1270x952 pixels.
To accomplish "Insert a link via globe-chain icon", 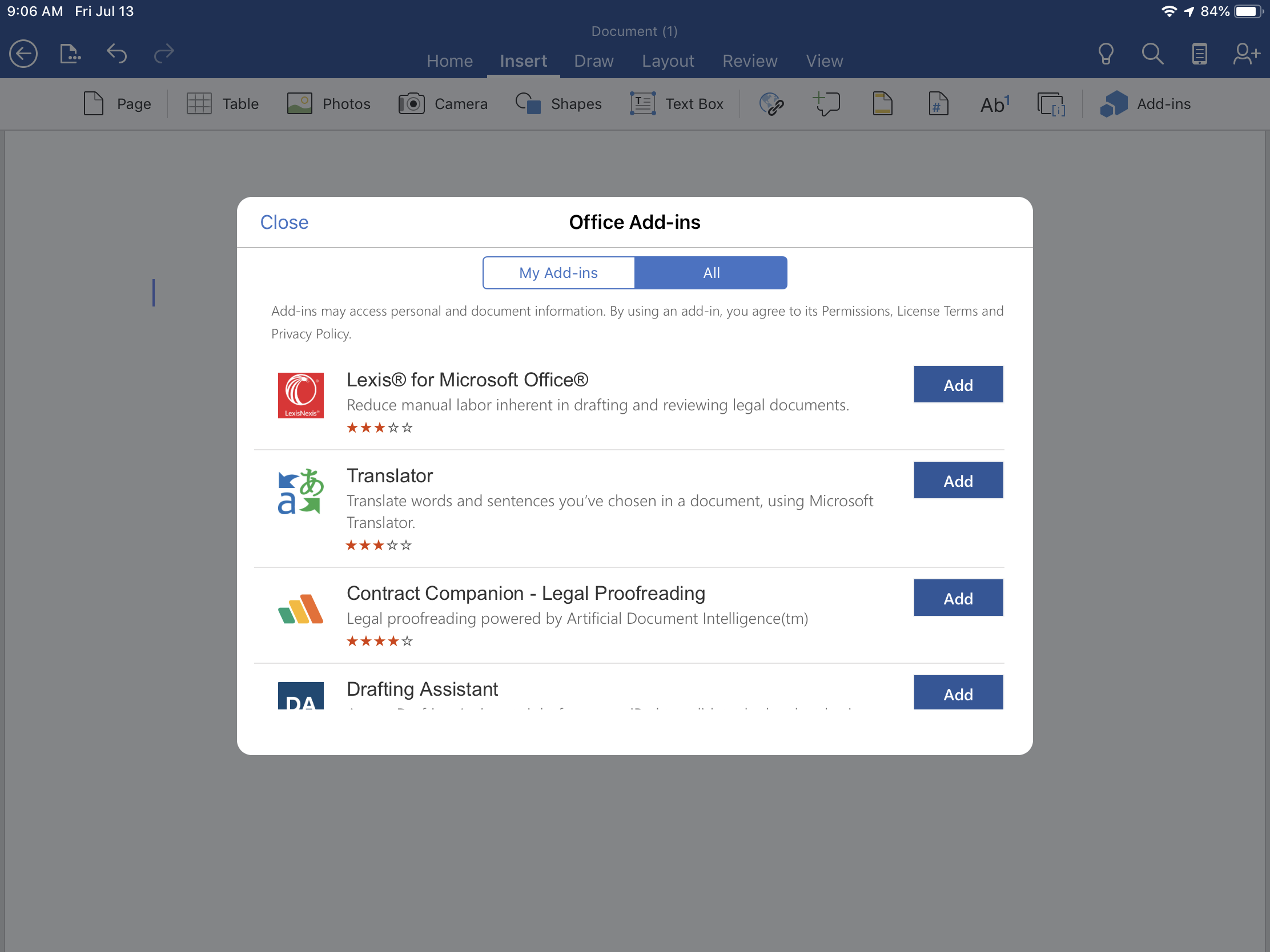I will click(x=771, y=104).
